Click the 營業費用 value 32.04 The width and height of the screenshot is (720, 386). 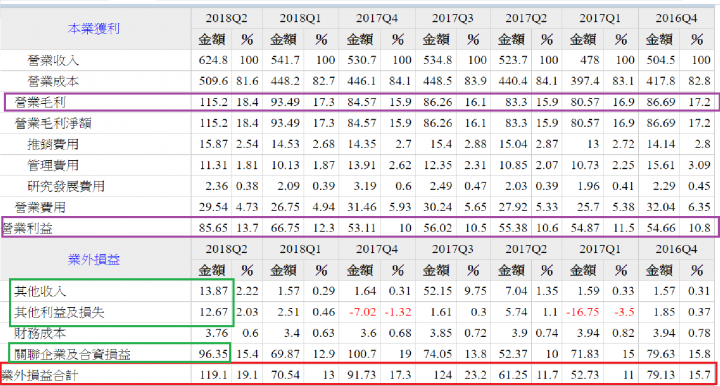[x=661, y=207]
